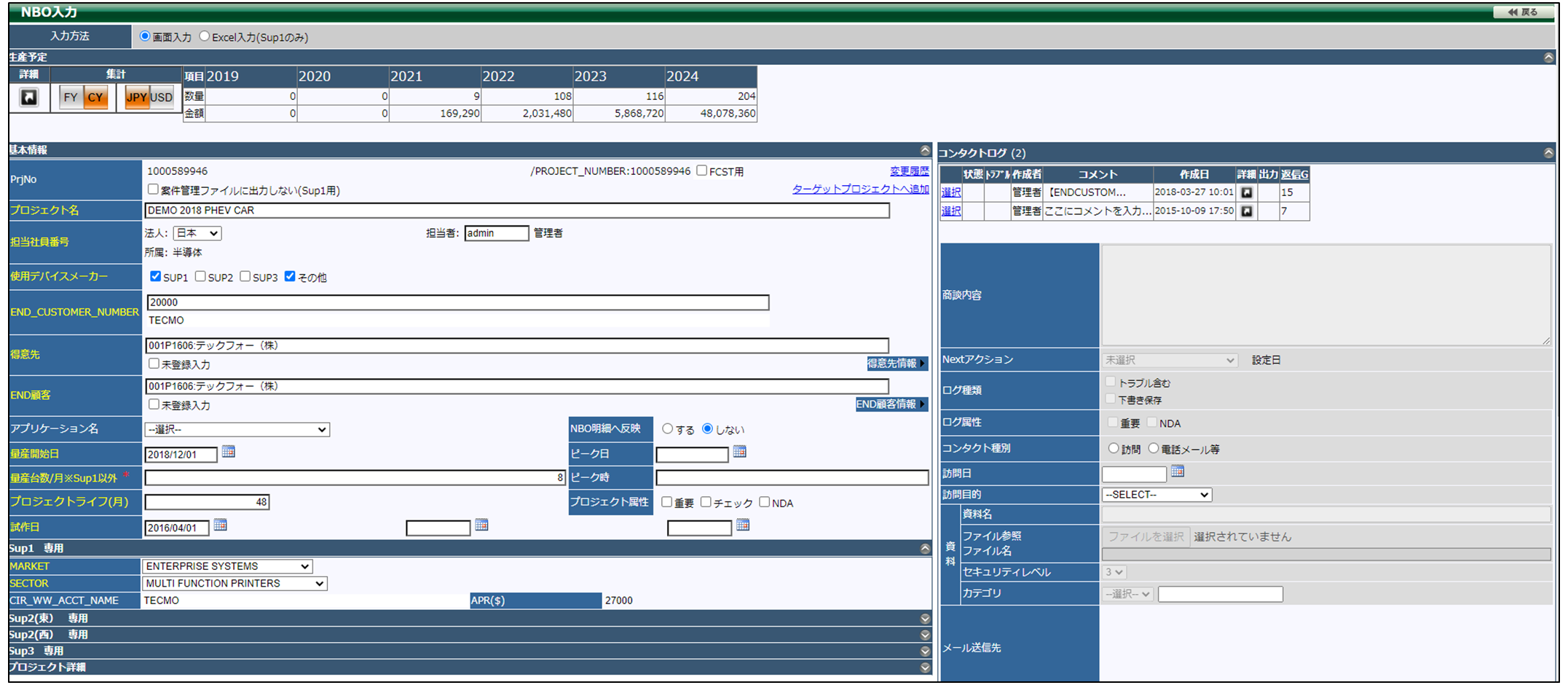The width and height of the screenshot is (1568, 685).
Task: Check チェック project attribute
Action: (706, 501)
